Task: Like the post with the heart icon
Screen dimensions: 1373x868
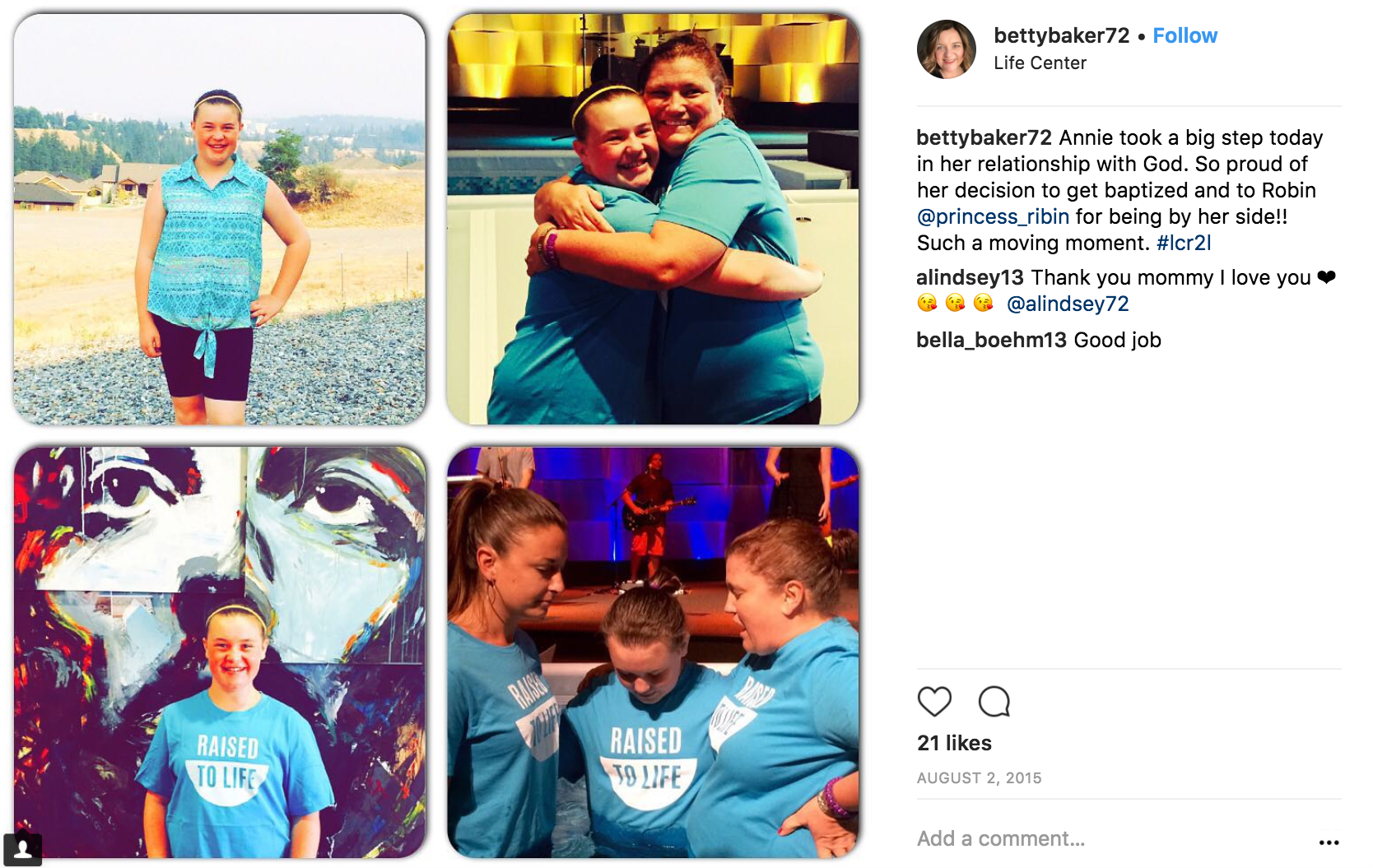Action: [x=934, y=702]
